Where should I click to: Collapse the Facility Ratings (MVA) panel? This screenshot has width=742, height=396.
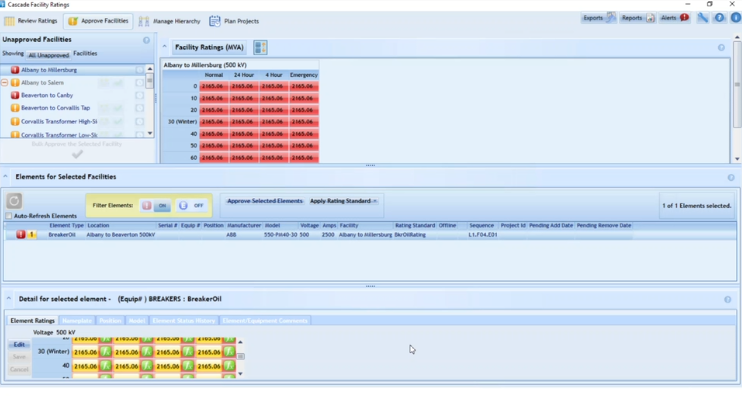[x=164, y=47]
